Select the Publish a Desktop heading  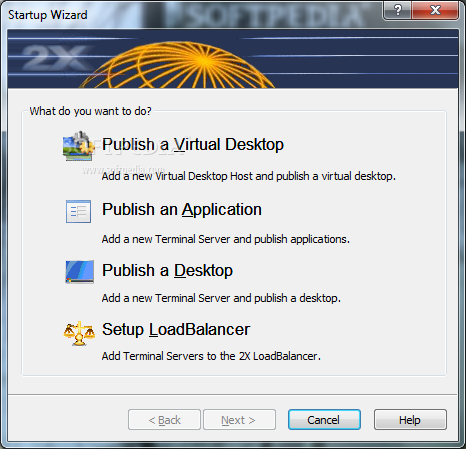click(167, 270)
